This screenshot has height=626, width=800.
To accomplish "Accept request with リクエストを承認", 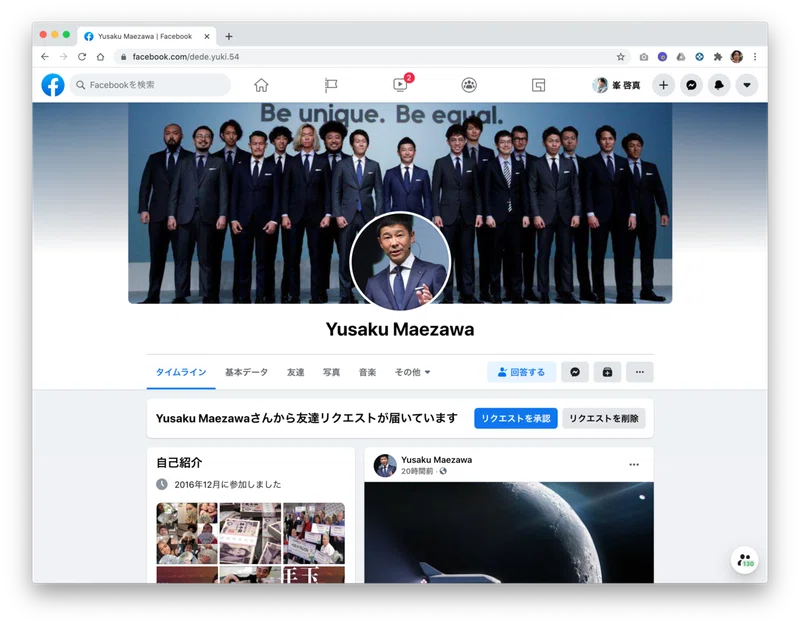I will (x=516, y=418).
